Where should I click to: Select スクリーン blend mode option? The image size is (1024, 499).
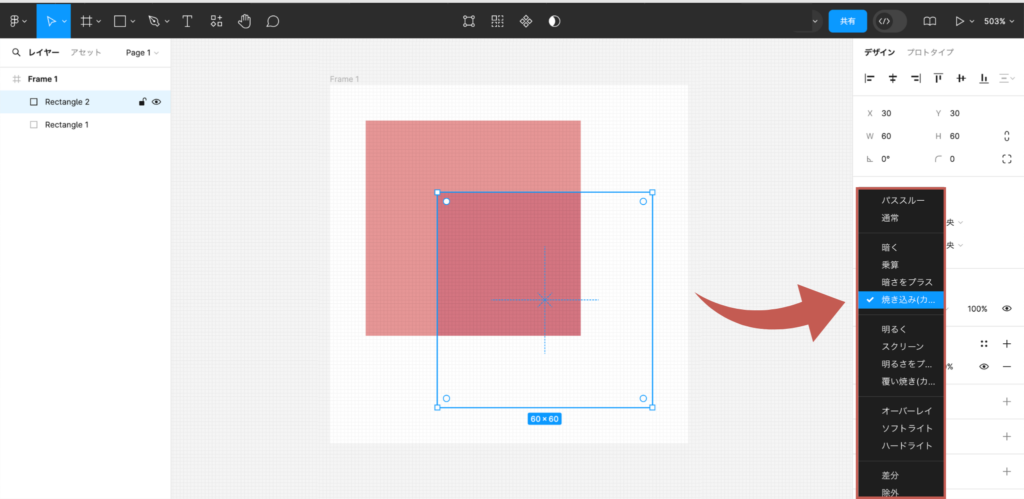pyautogui.click(x=902, y=346)
